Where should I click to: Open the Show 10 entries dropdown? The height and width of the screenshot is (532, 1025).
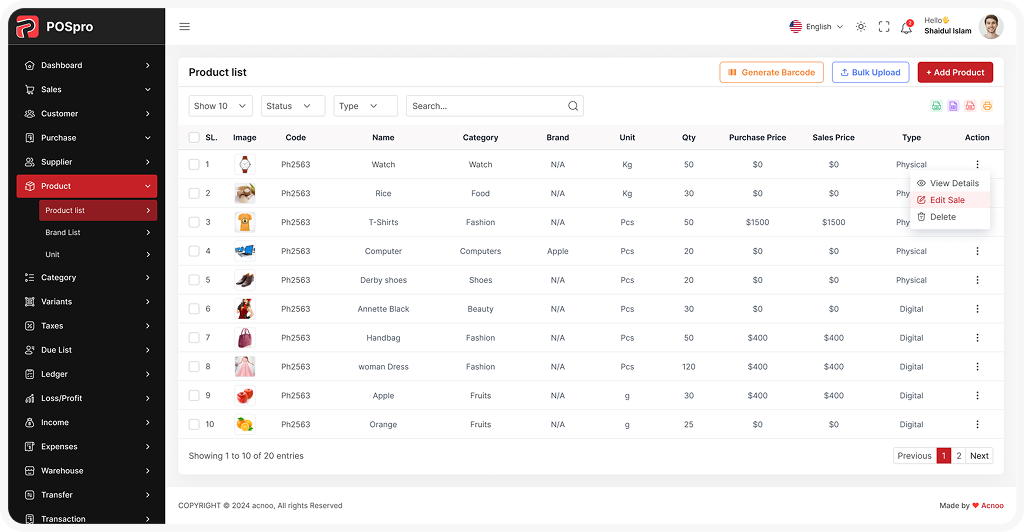click(220, 106)
